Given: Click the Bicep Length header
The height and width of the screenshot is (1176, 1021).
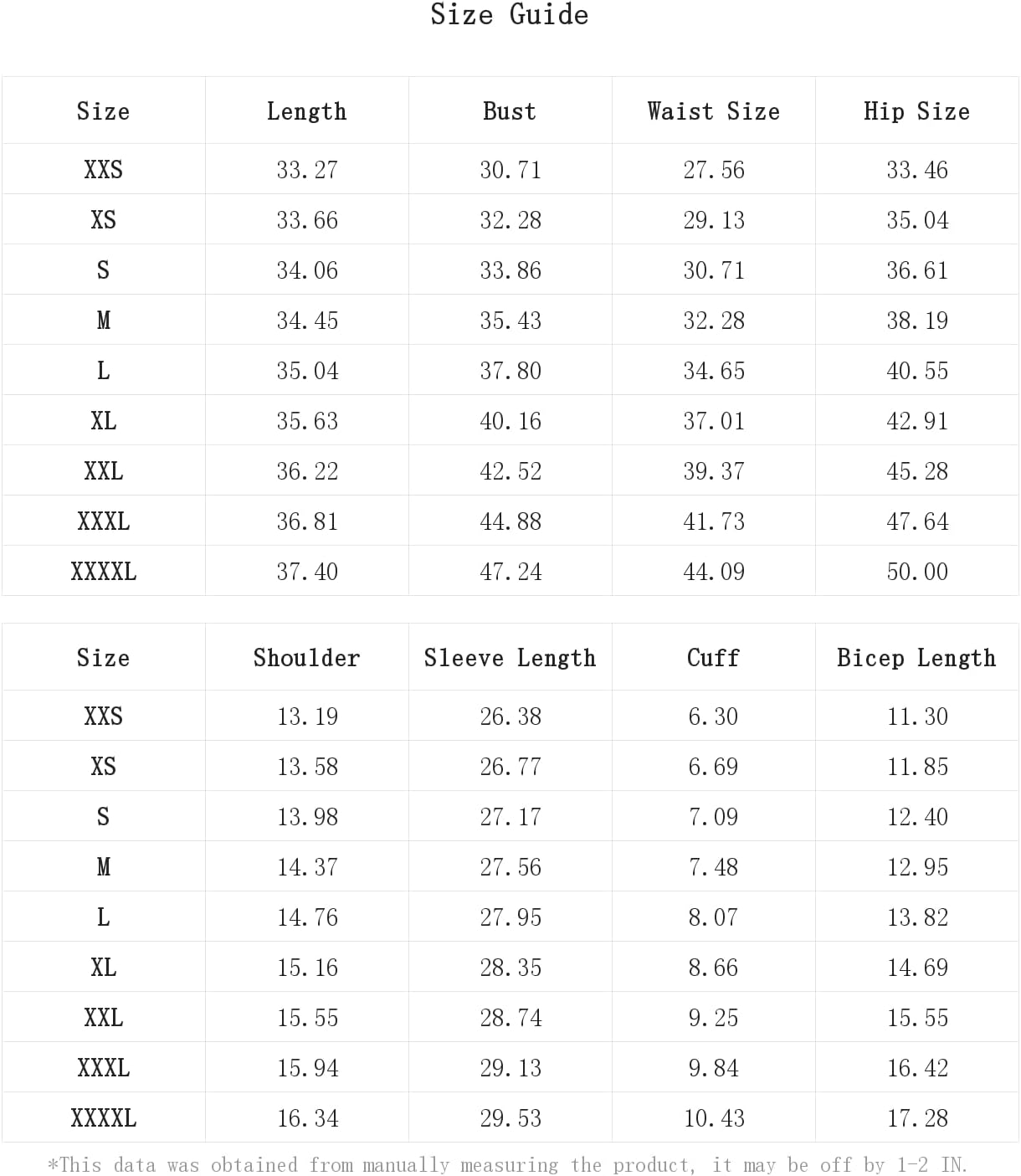Looking at the screenshot, I should 916,658.
